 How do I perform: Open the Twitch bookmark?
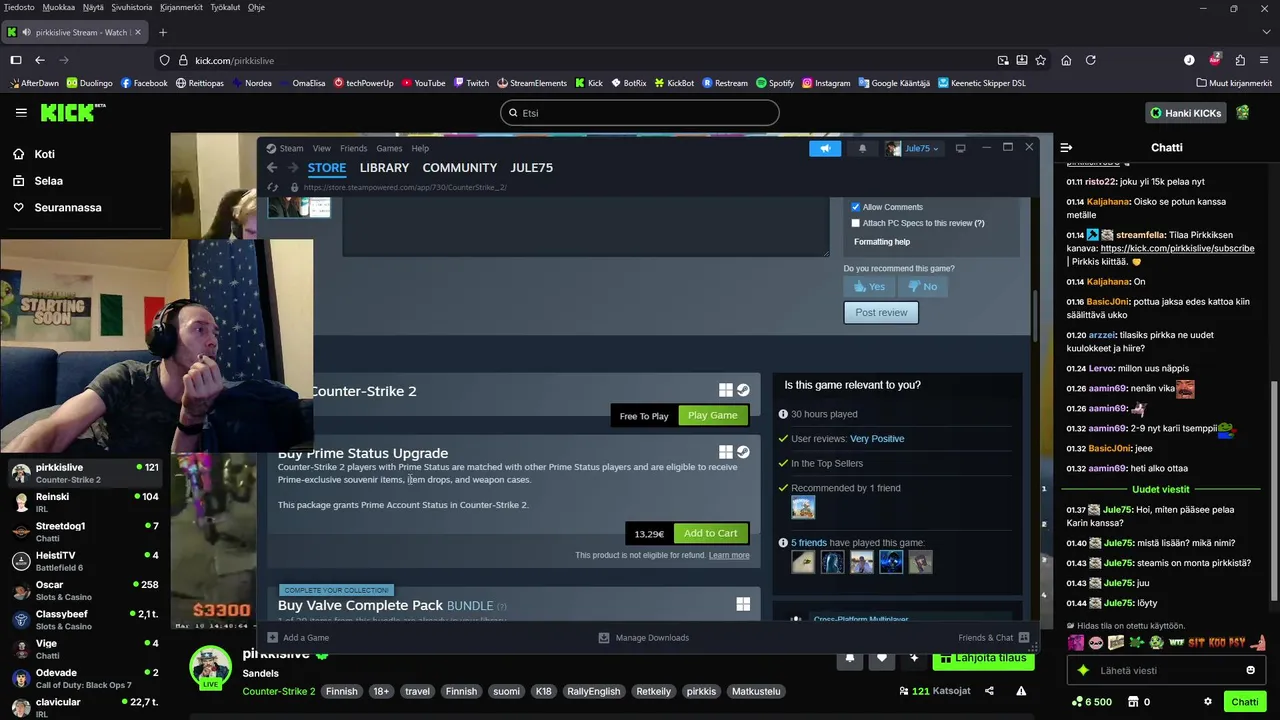(471, 83)
